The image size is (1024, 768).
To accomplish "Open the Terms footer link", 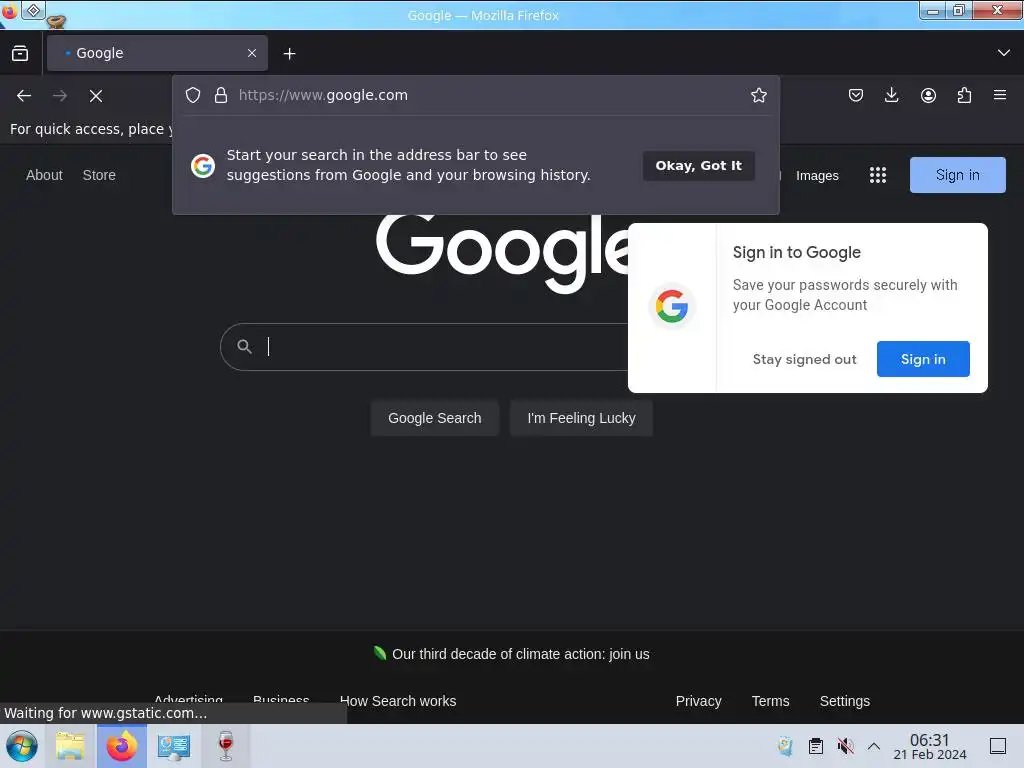I will pyautogui.click(x=770, y=701).
